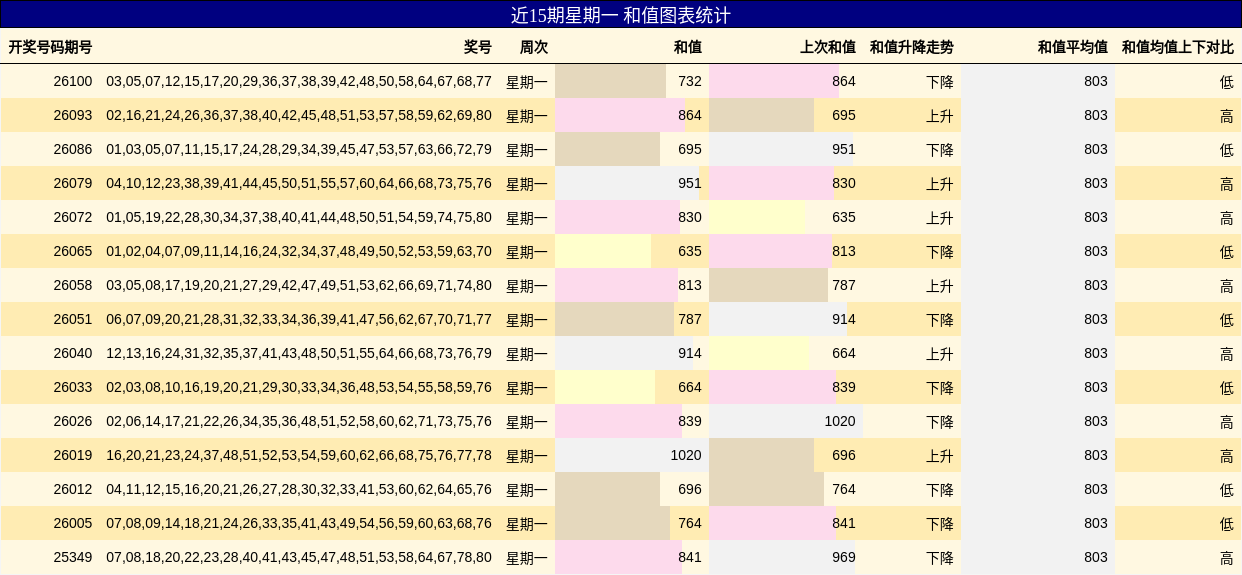The width and height of the screenshot is (1242, 575).
Task: Click the title 近15期星期一 和值图表统计
Action: point(621,15)
